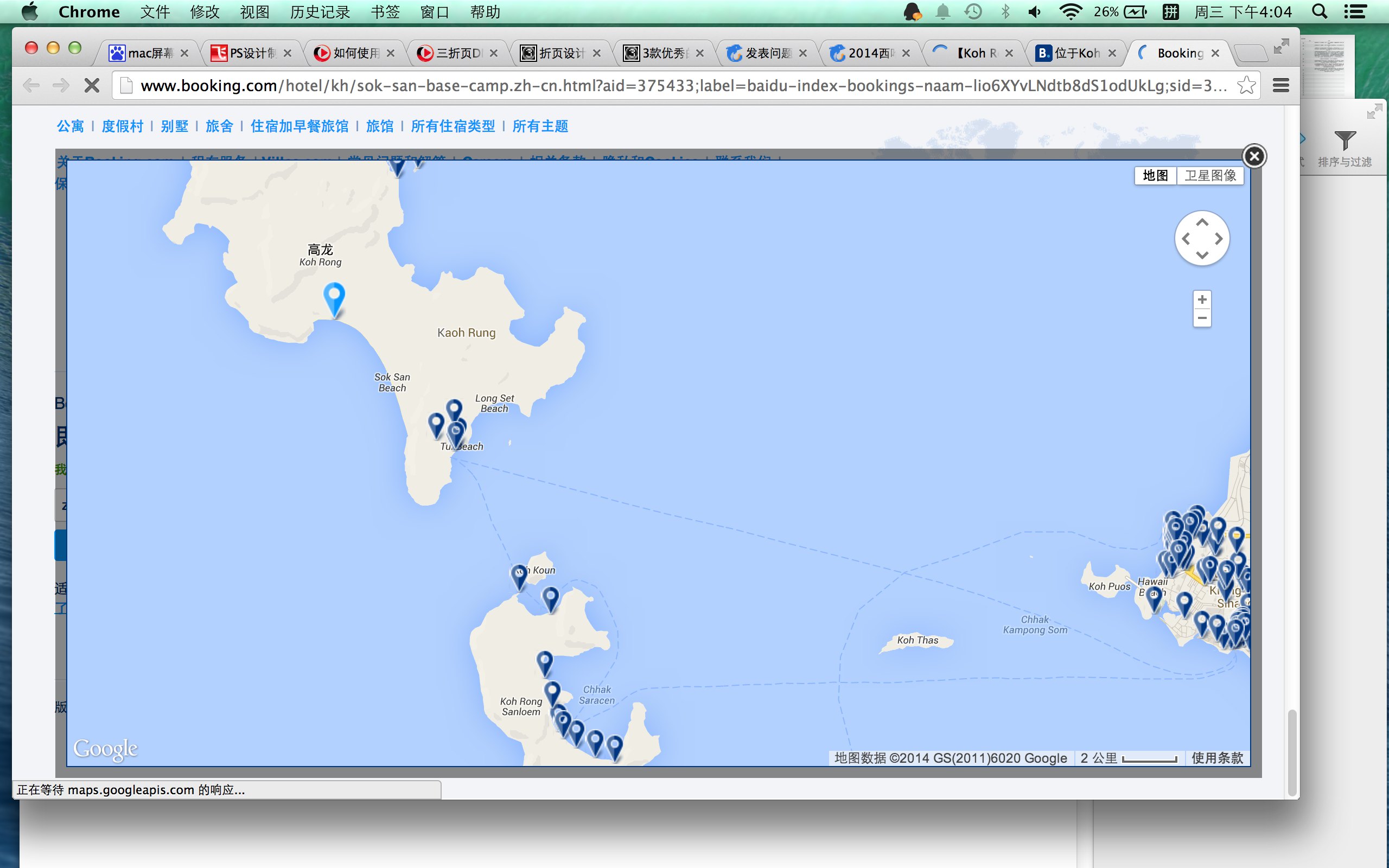Open the 文件 menu
This screenshot has width=1389, height=868.
point(155,11)
